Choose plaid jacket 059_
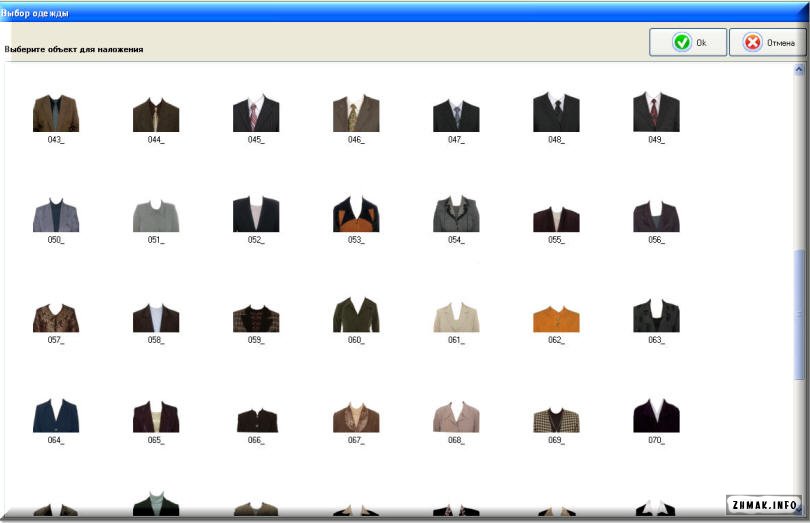The image size is (810, 523). click(x=256, y=318)
